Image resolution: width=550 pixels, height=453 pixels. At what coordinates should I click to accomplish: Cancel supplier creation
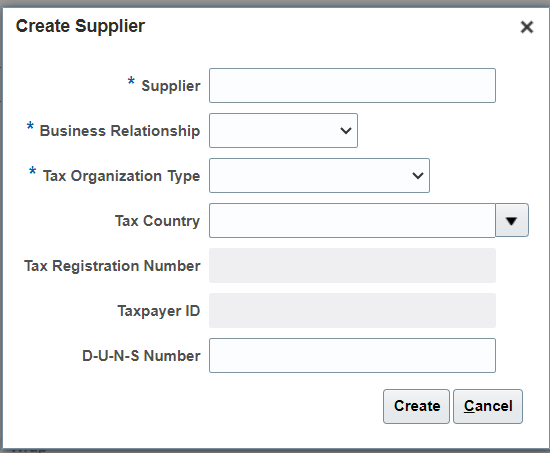click(x=488, y=406)
